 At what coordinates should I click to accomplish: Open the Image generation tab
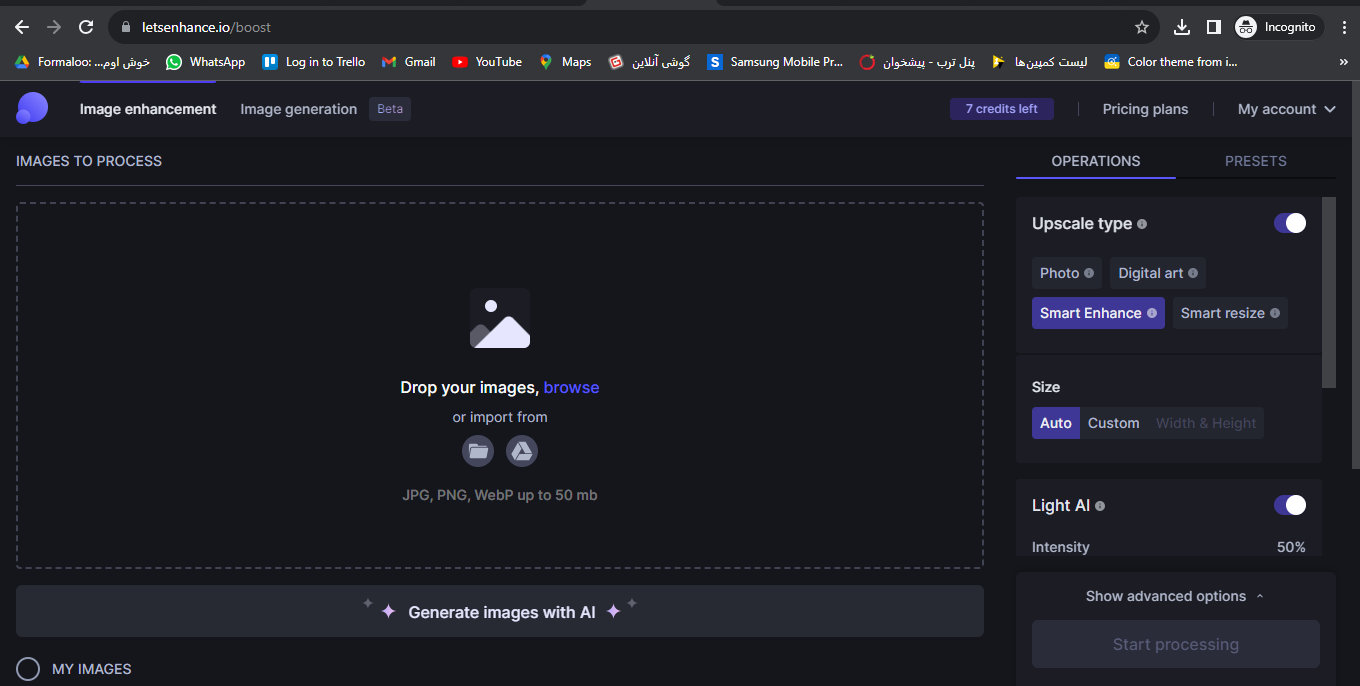tap(298, 109)
